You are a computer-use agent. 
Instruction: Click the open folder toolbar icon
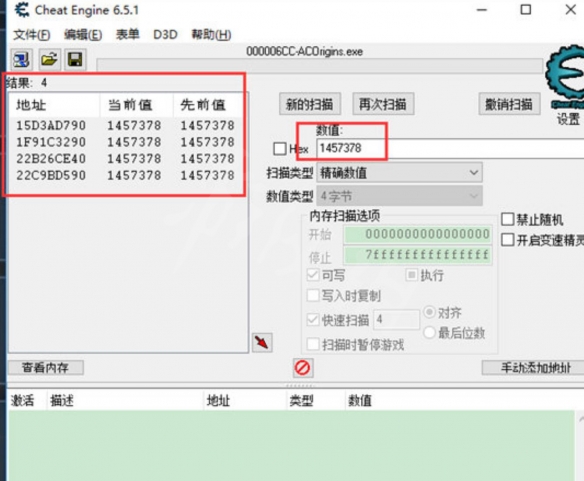tap(49, 60)
